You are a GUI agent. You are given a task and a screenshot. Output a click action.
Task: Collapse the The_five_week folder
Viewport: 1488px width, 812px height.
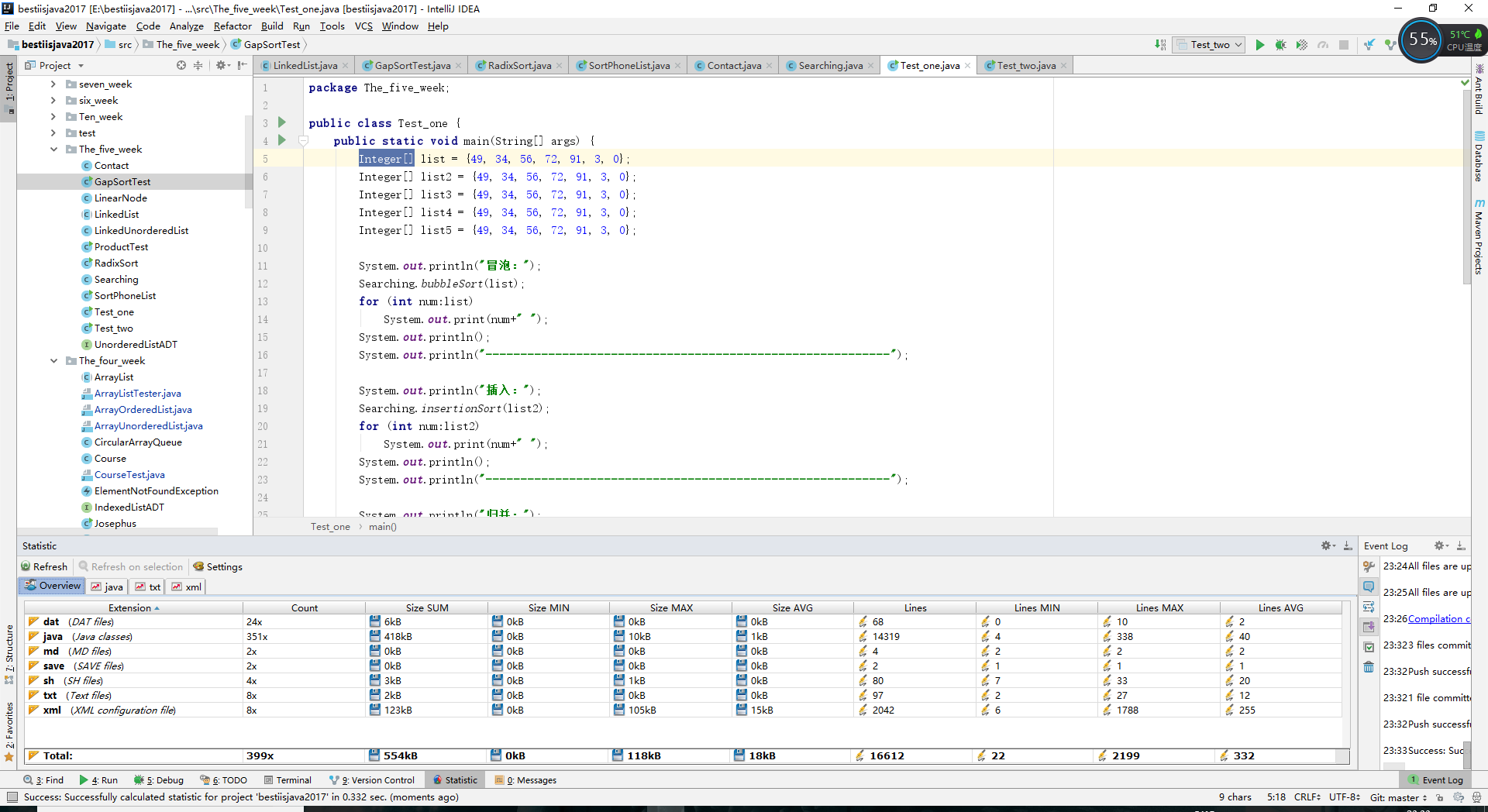(53, 149)
